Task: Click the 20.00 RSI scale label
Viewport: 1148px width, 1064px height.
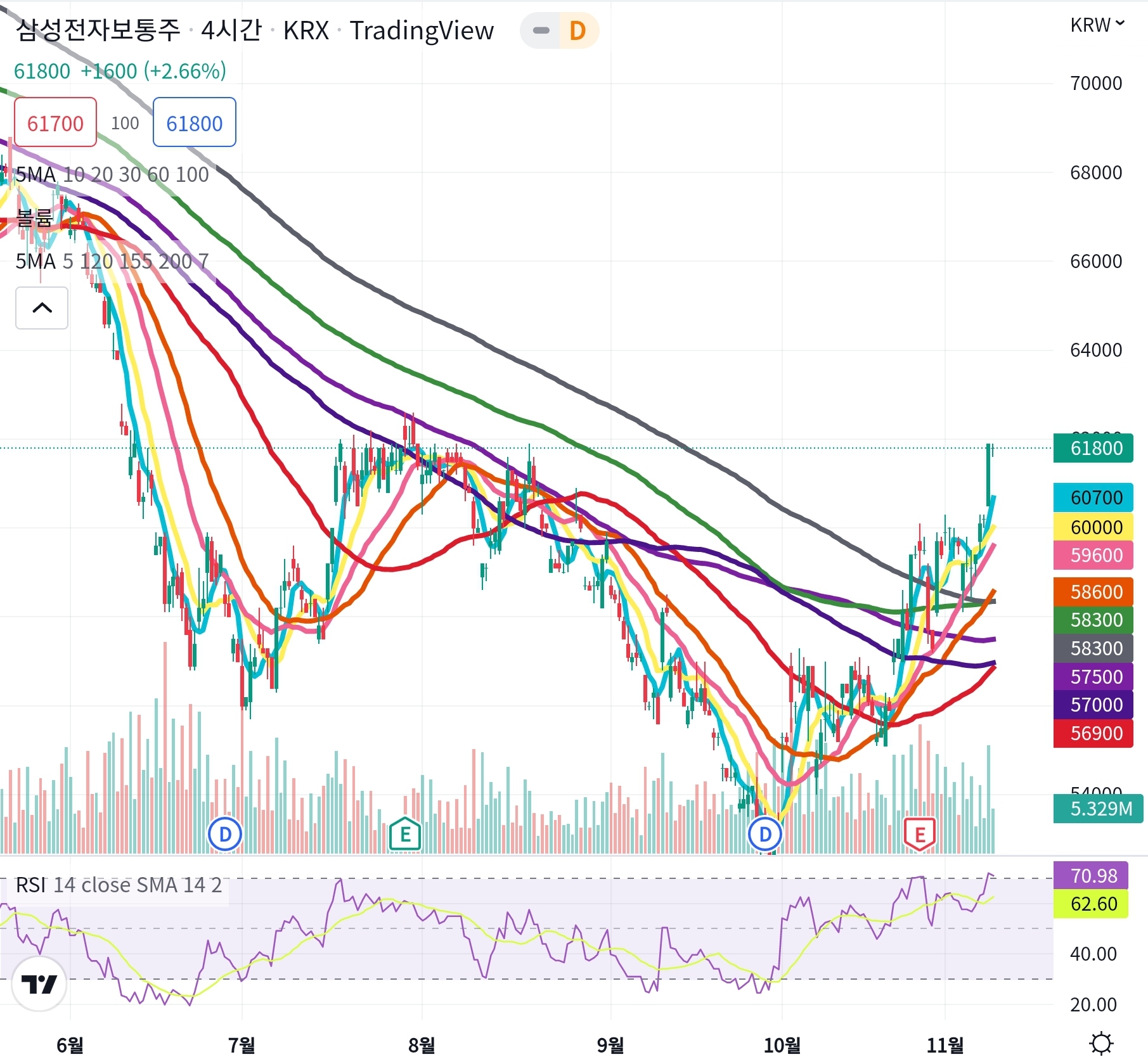Action: coord(1093,1004)
